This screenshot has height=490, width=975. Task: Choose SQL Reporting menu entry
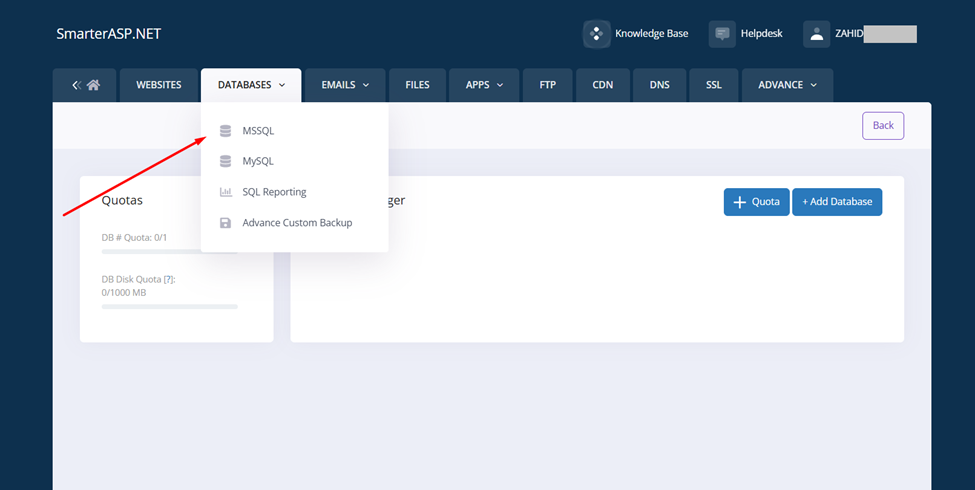(274, 192)
